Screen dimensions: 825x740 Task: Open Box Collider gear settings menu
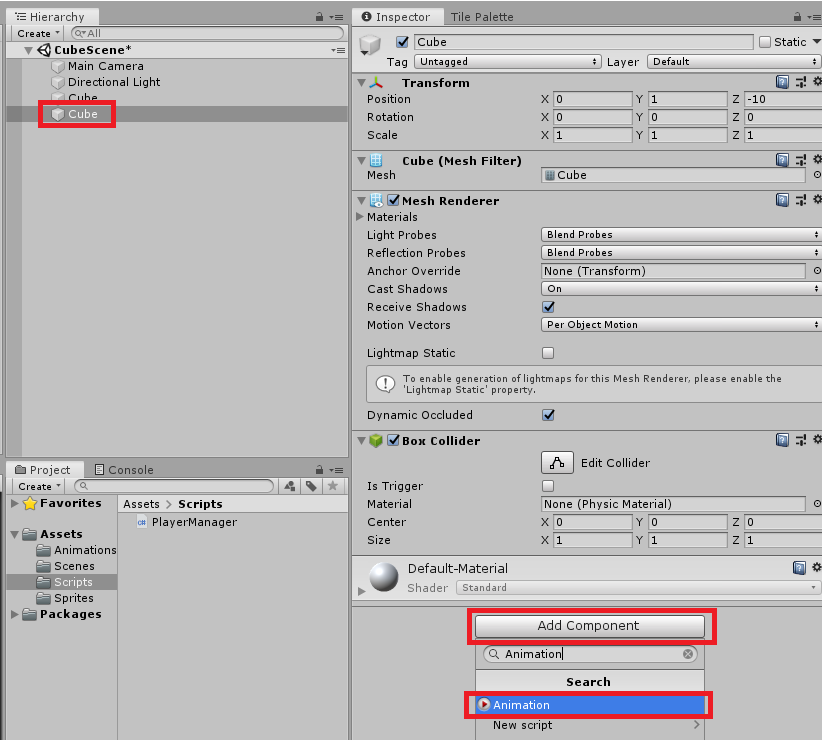[817, 439]
